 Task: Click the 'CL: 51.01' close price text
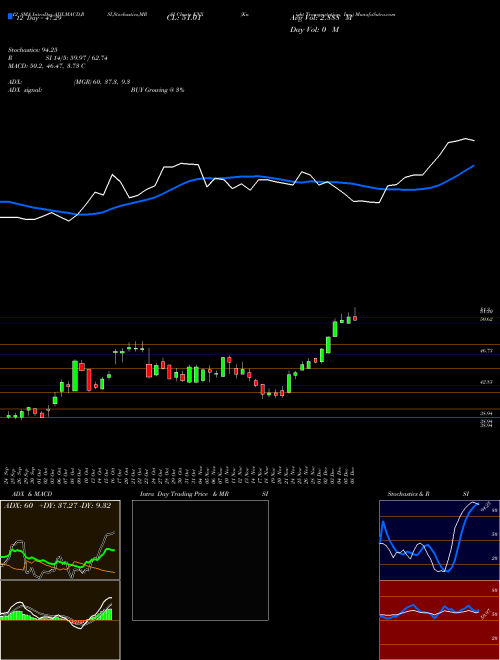pyautogui.click(x=185, y=18)
